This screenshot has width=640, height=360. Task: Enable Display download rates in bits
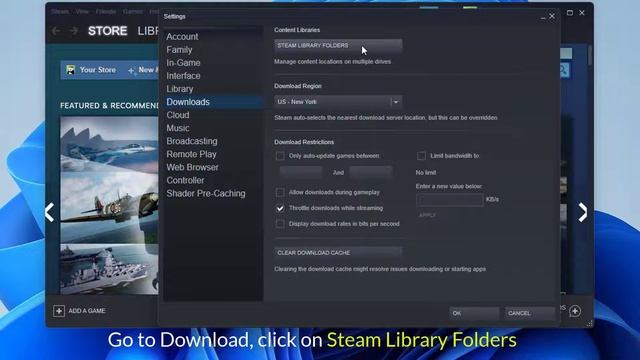click(280, 224)
